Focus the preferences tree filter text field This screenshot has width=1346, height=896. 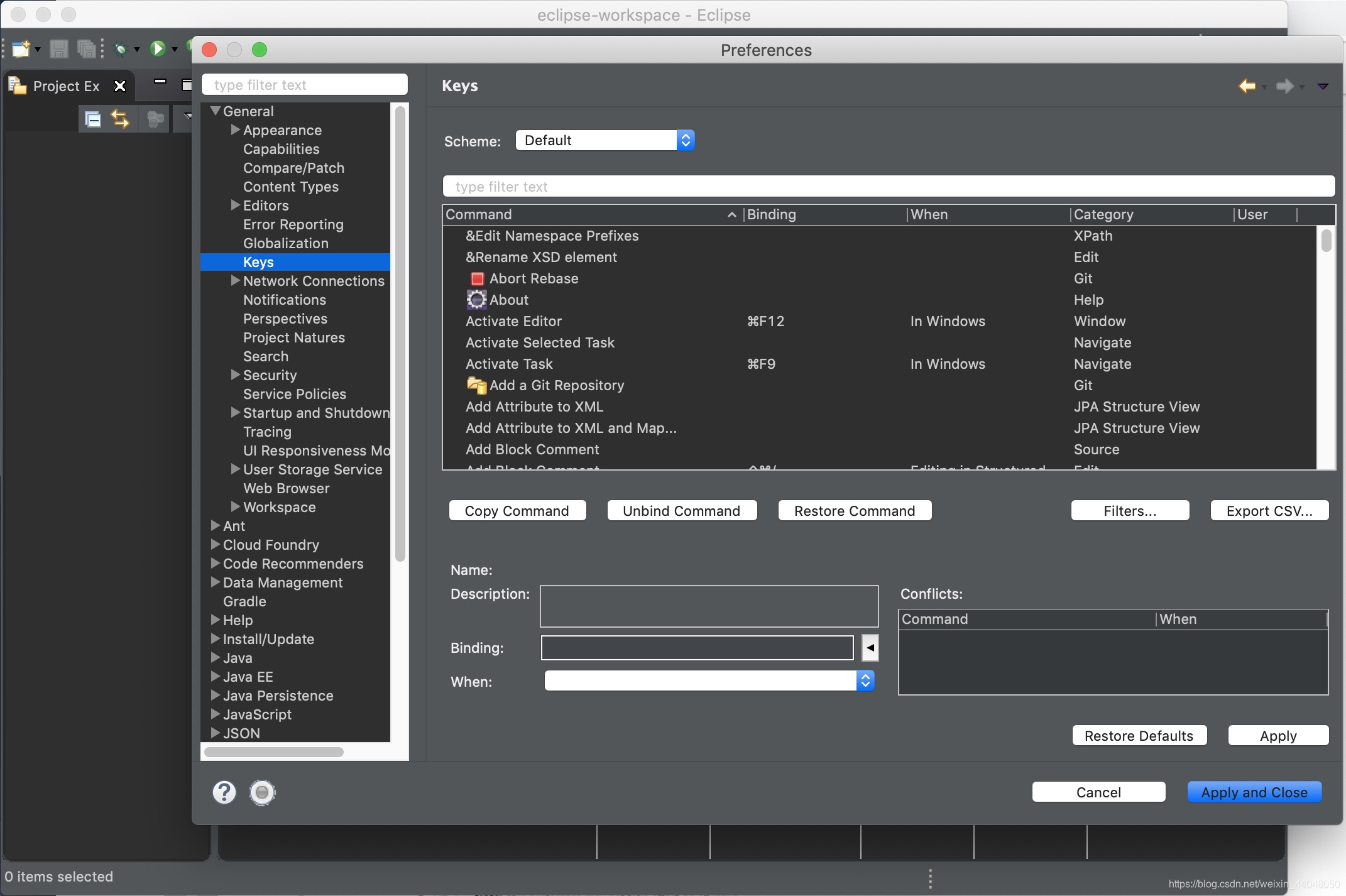pyautogui.click(x=305, y=85)
